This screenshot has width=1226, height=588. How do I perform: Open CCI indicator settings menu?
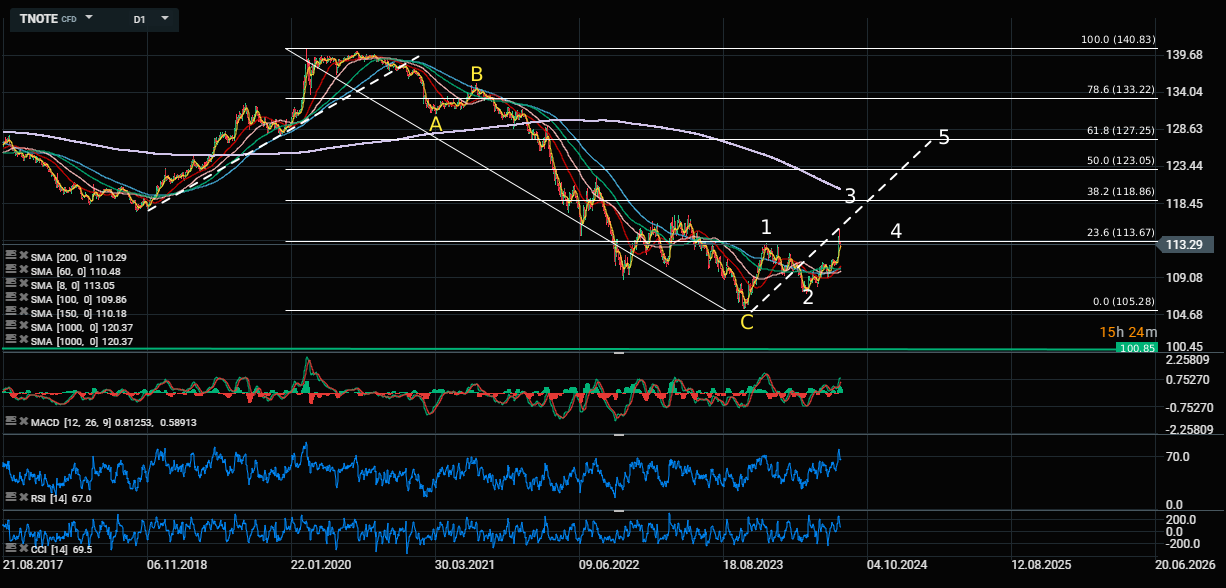[x=10, y=550]
